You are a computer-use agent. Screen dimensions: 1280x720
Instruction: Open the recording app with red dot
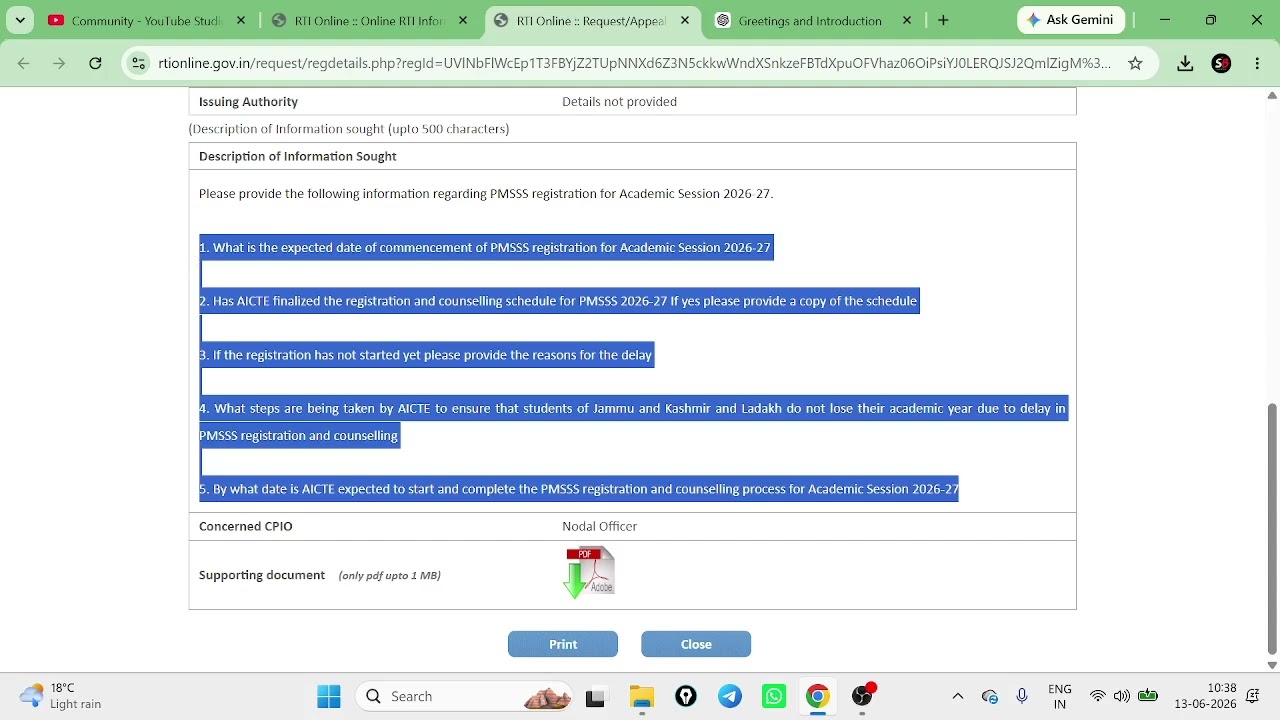tap(863, 695)
